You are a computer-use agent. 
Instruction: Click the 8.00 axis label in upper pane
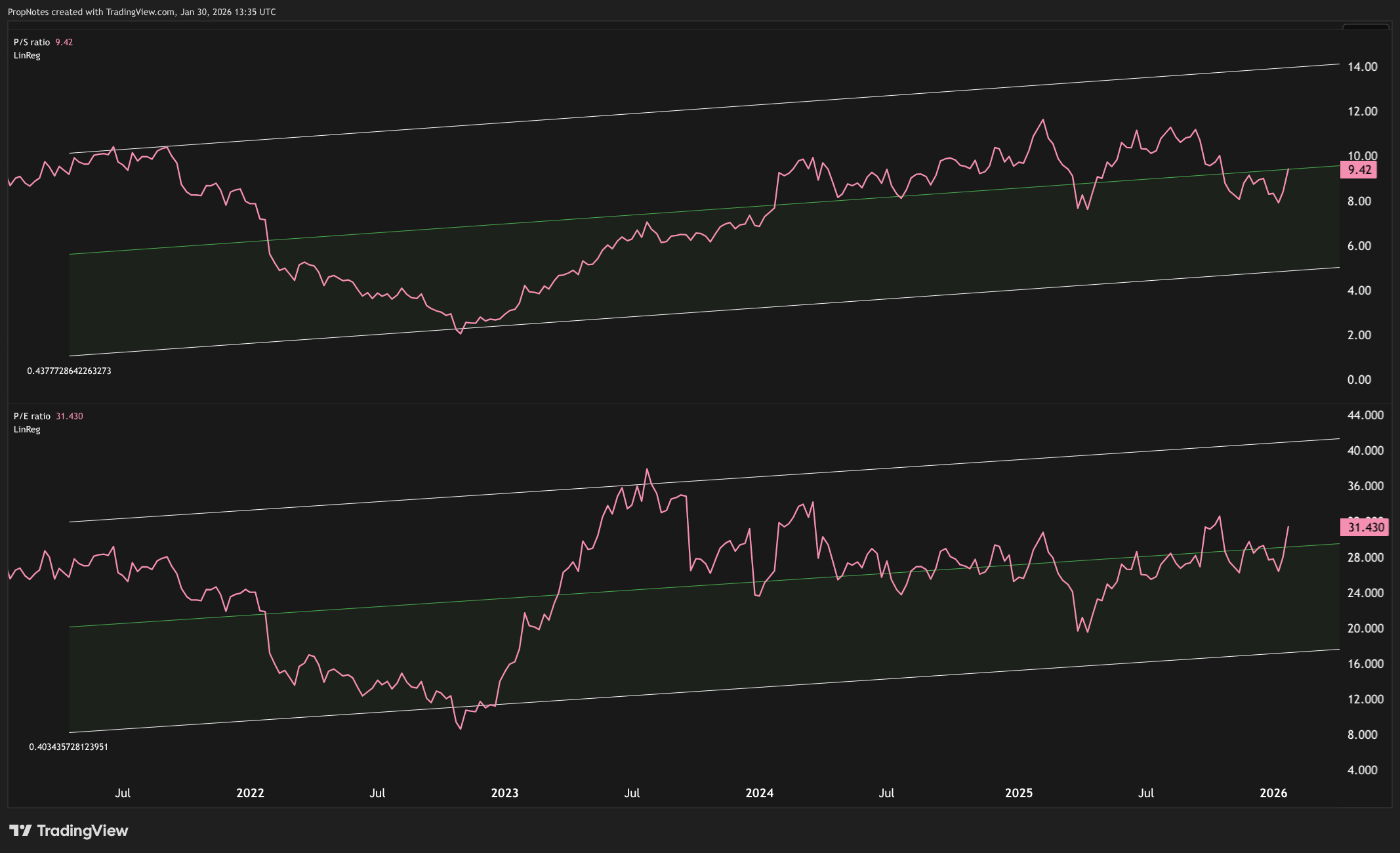[x=1359, y=201]
